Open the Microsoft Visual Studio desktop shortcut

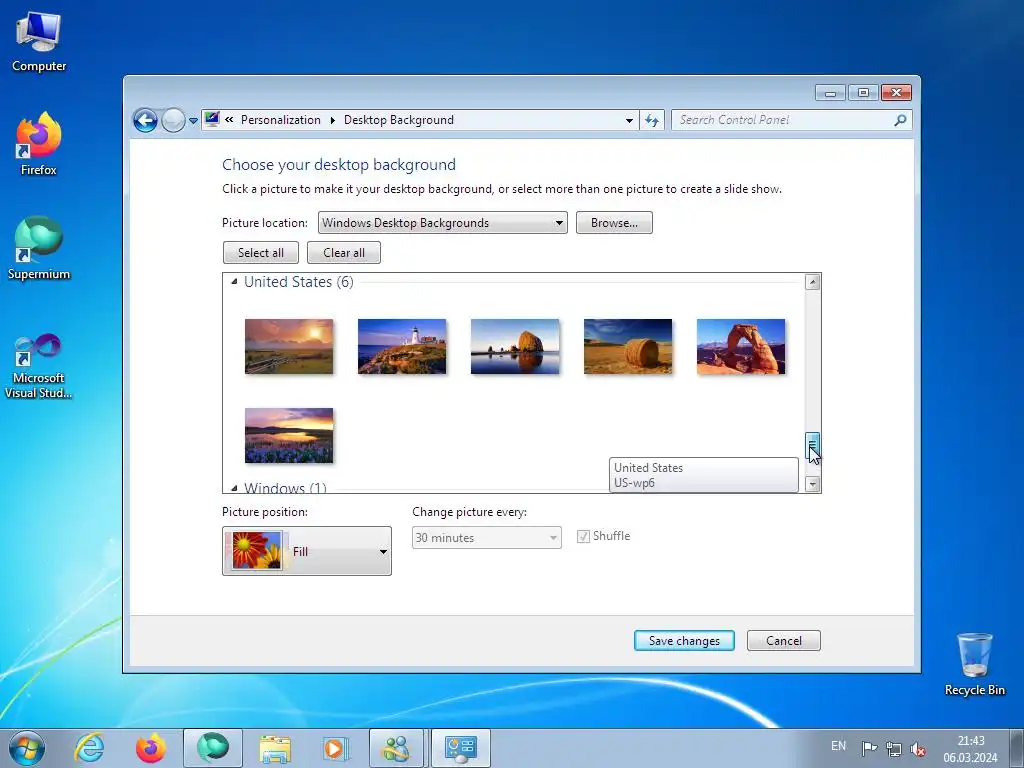coord(39,366)
